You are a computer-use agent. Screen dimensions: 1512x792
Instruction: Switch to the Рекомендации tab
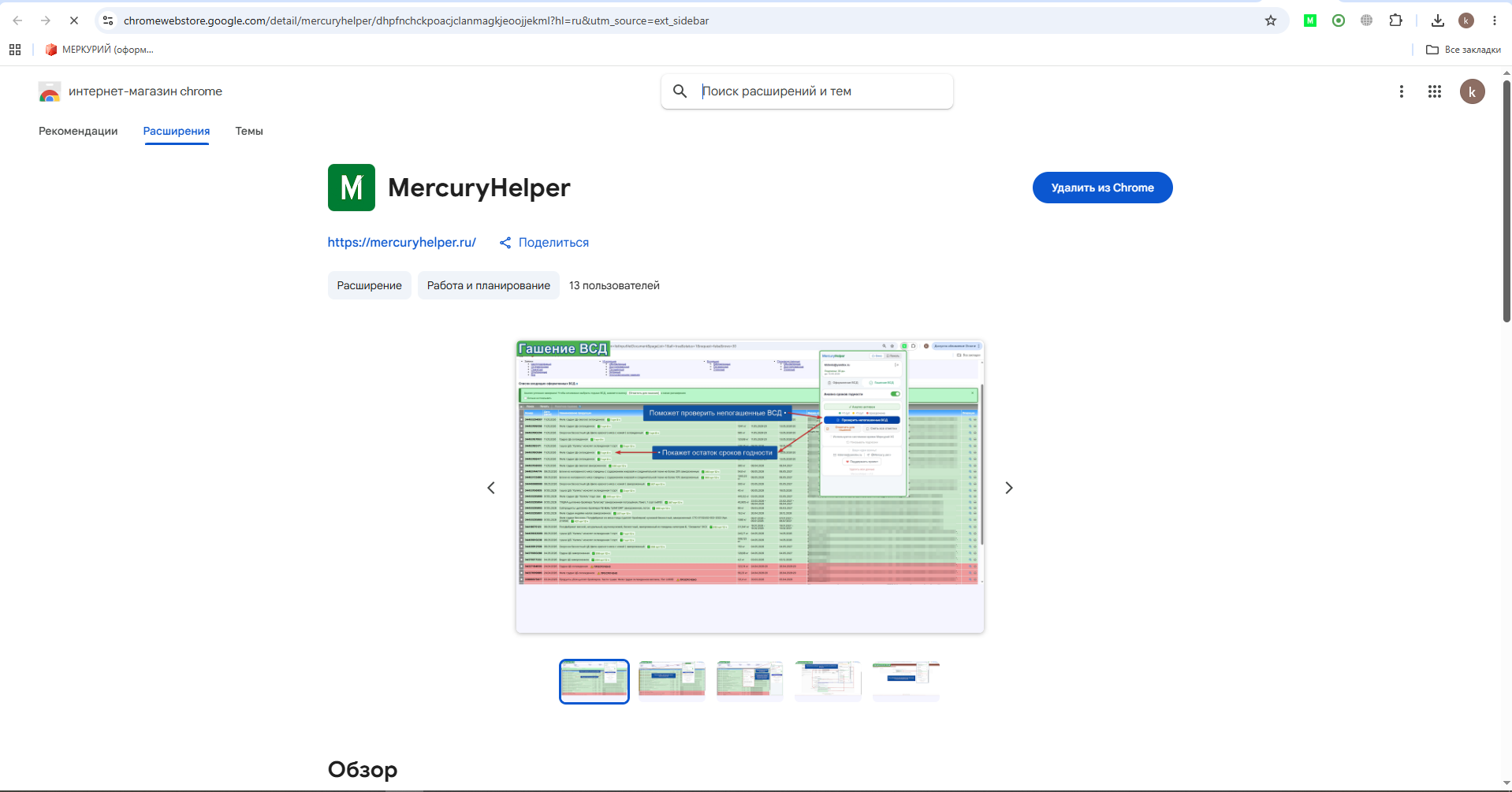78,131
